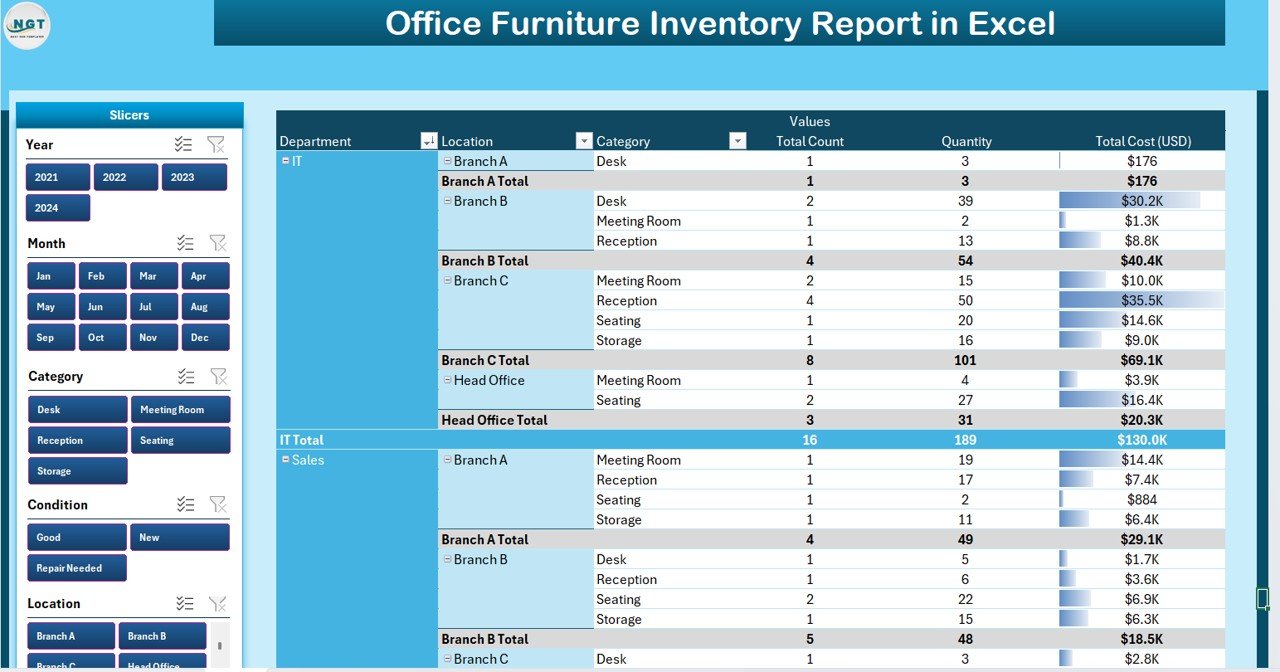This screenshot has width=1280, height=672.
Task: Clear the Condition slicer filter
Action: coord(217,505)
